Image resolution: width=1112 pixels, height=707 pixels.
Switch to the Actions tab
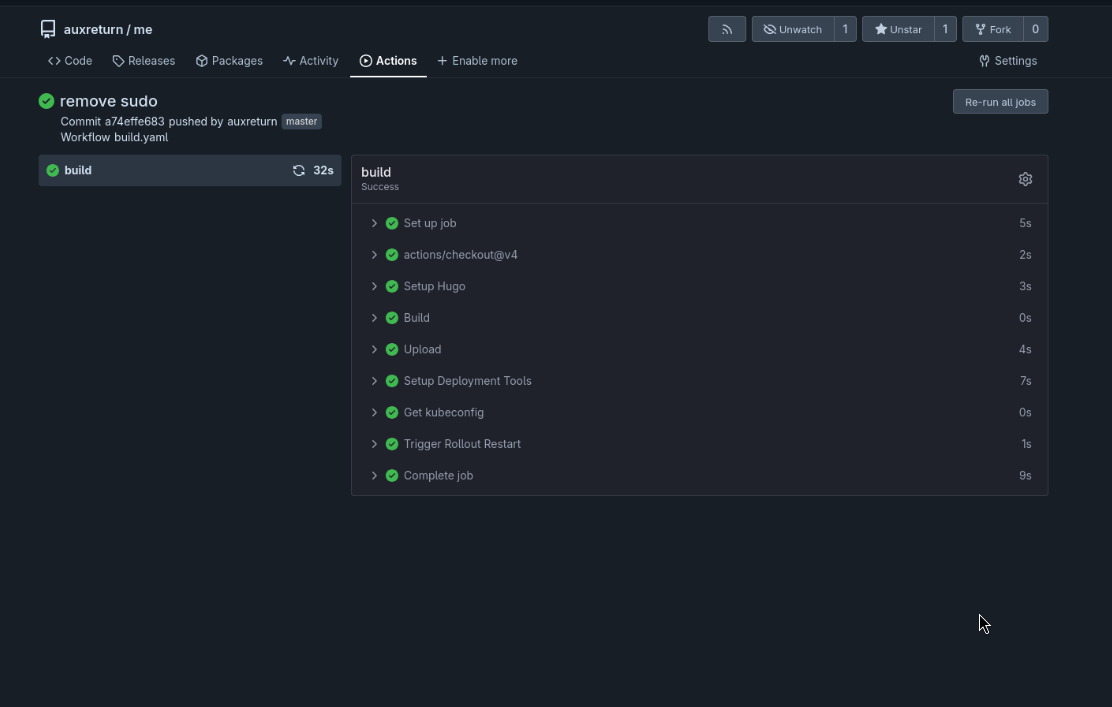click(x=388, y=61)
